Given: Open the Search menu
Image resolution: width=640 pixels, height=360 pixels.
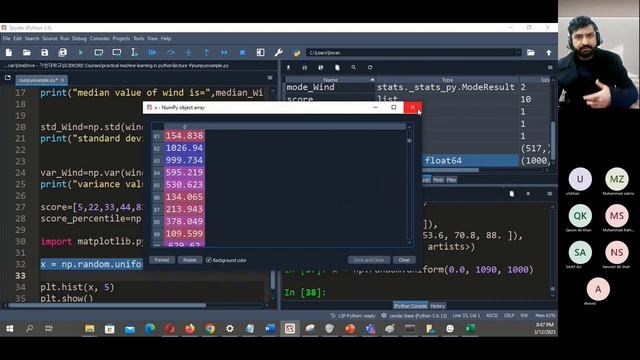Looking at the screenshot, I should tap(32, 38).
